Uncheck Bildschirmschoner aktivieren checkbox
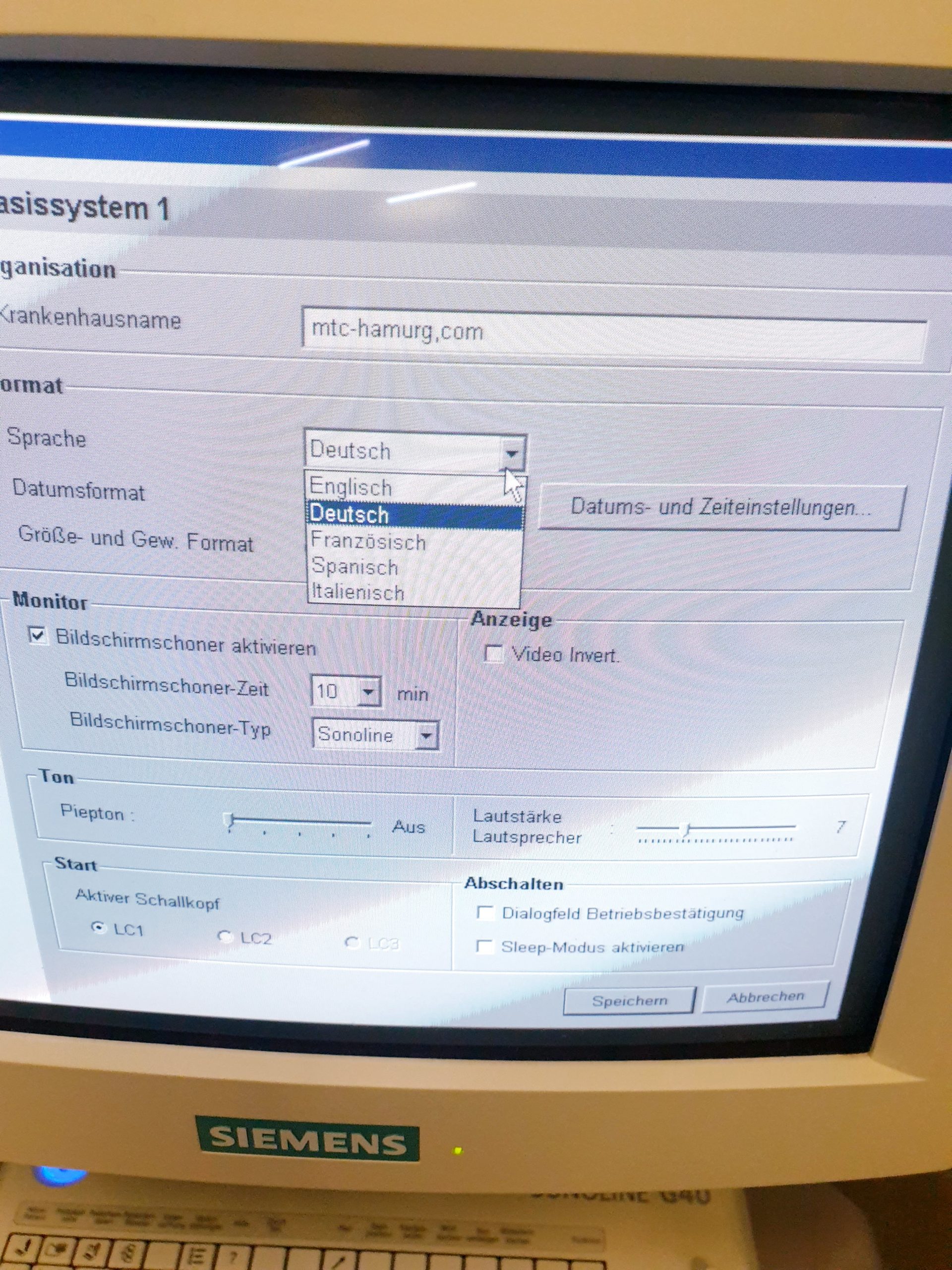The image size is (952, 1270). tap(37, 635)
